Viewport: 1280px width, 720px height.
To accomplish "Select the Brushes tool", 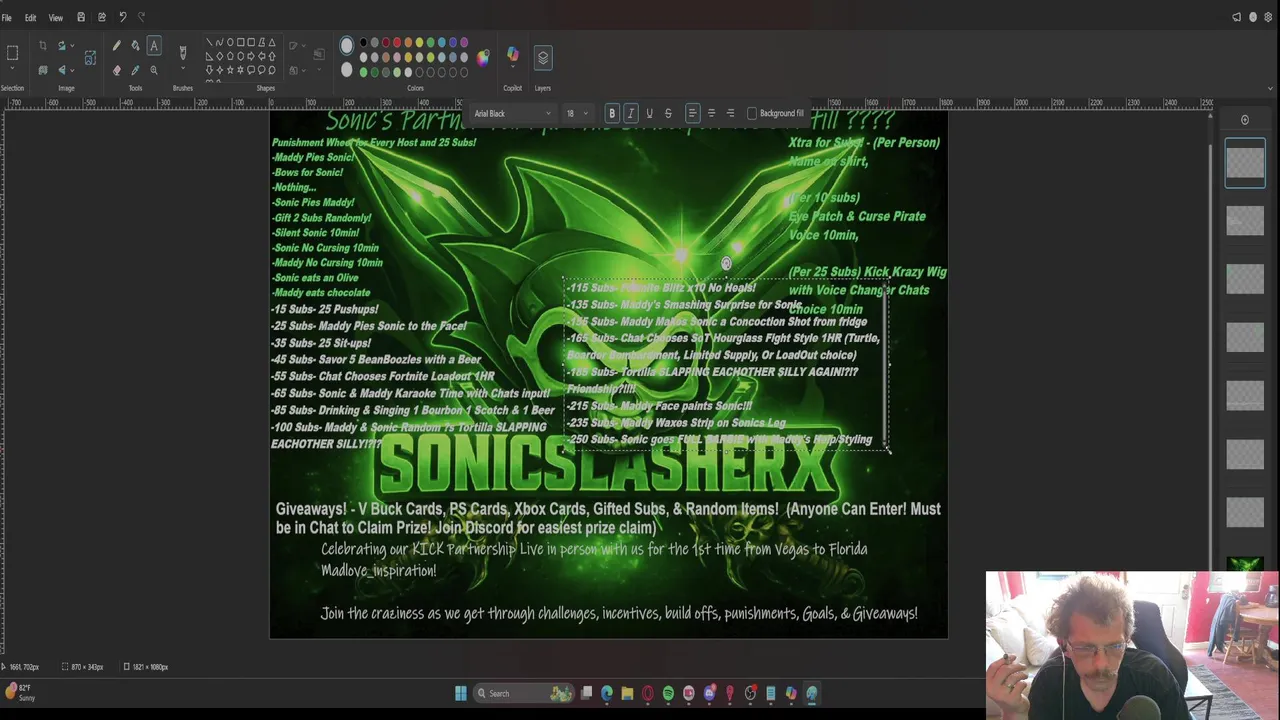I will (182, 52).
